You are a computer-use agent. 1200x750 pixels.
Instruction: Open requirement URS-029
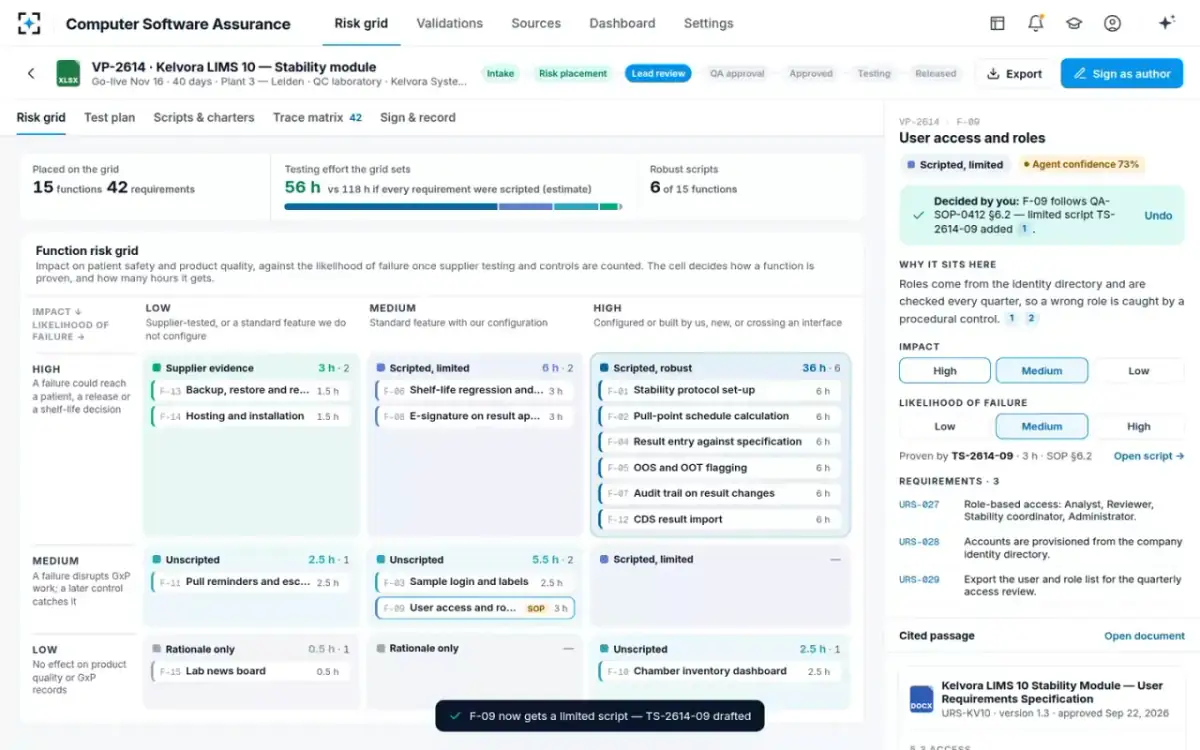click(919, 579)
